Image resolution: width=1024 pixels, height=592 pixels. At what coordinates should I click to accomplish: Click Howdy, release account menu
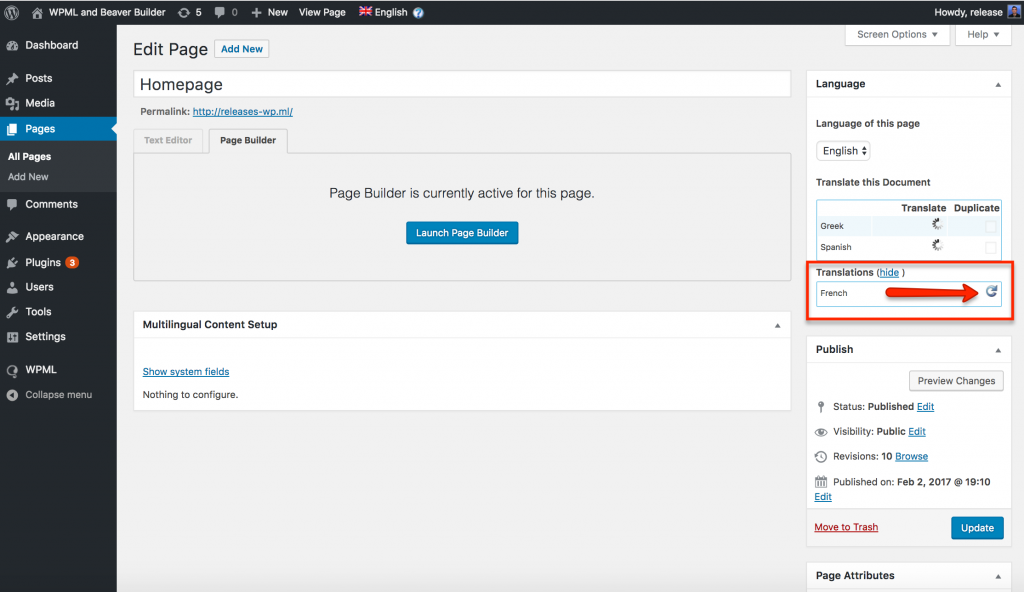tap(968, 12)
